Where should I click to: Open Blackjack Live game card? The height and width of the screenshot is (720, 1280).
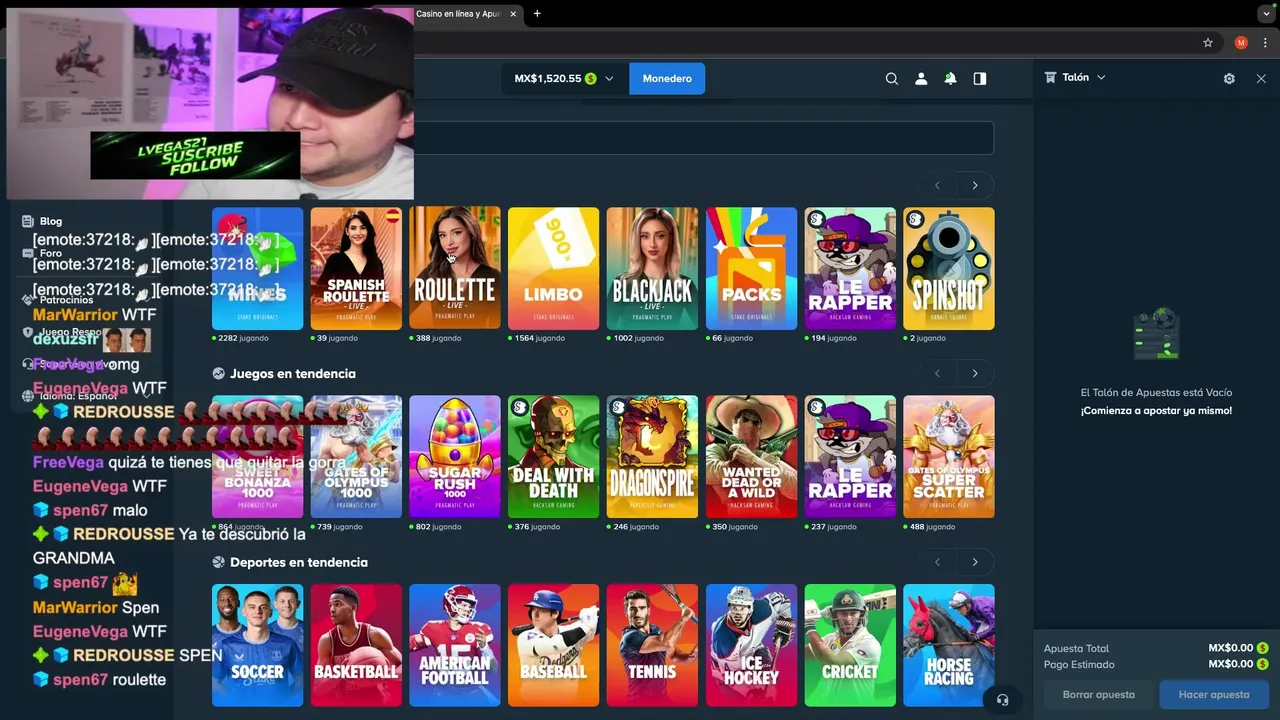652,269
